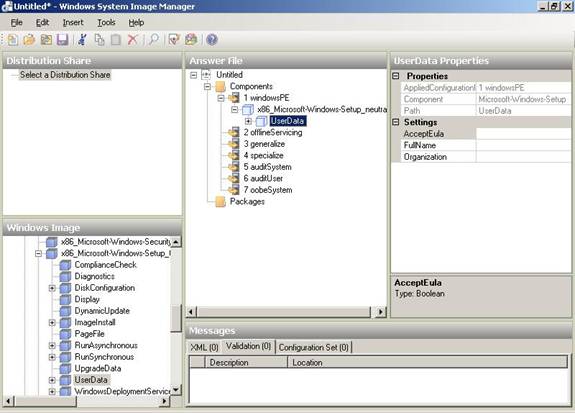Collapse the Settings section in properties
Viewport: 575px width, 413px height.
[x=396, y=122]
